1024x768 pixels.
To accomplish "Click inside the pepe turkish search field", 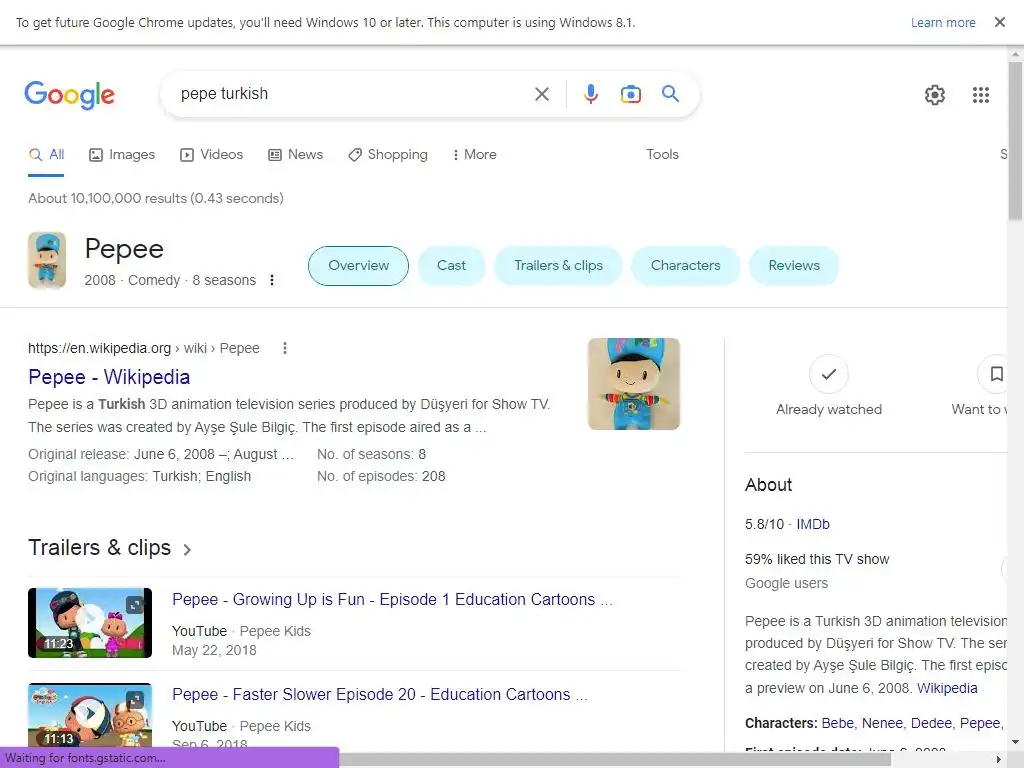I will [353, 94].
